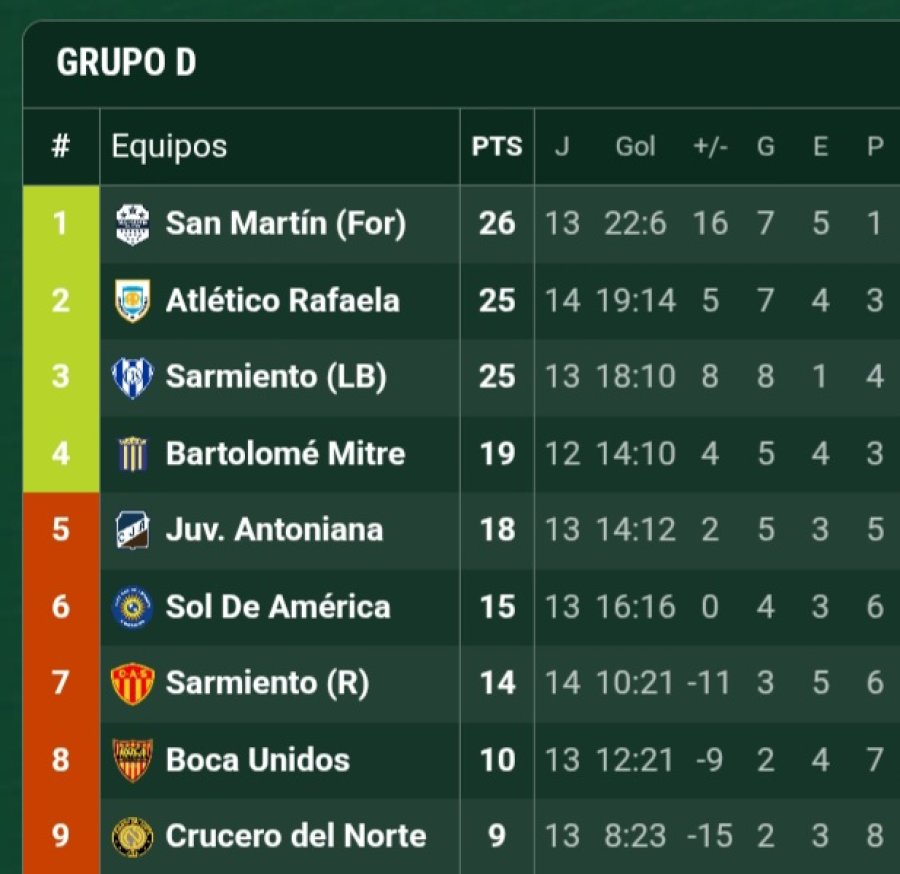Screen dimensions: 900x874
Task: Select Sol De América's 16:16 goals cell
Action: click(635, 607)
